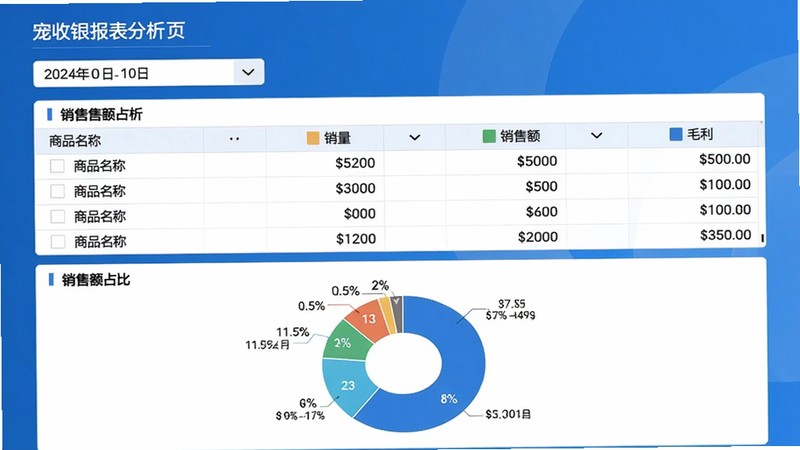Click the blue 毛利 legend swatch

click(x=676, y=134)
